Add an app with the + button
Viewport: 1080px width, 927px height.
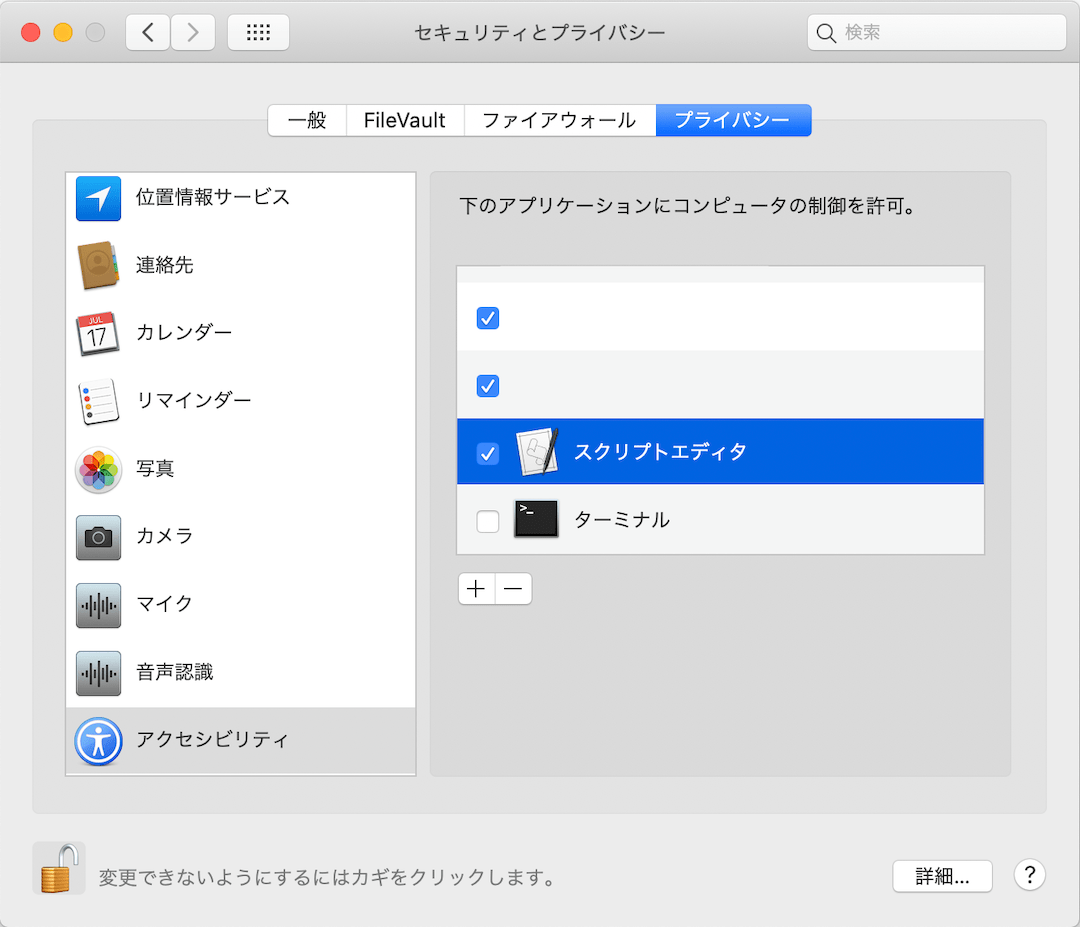(476, 589)
